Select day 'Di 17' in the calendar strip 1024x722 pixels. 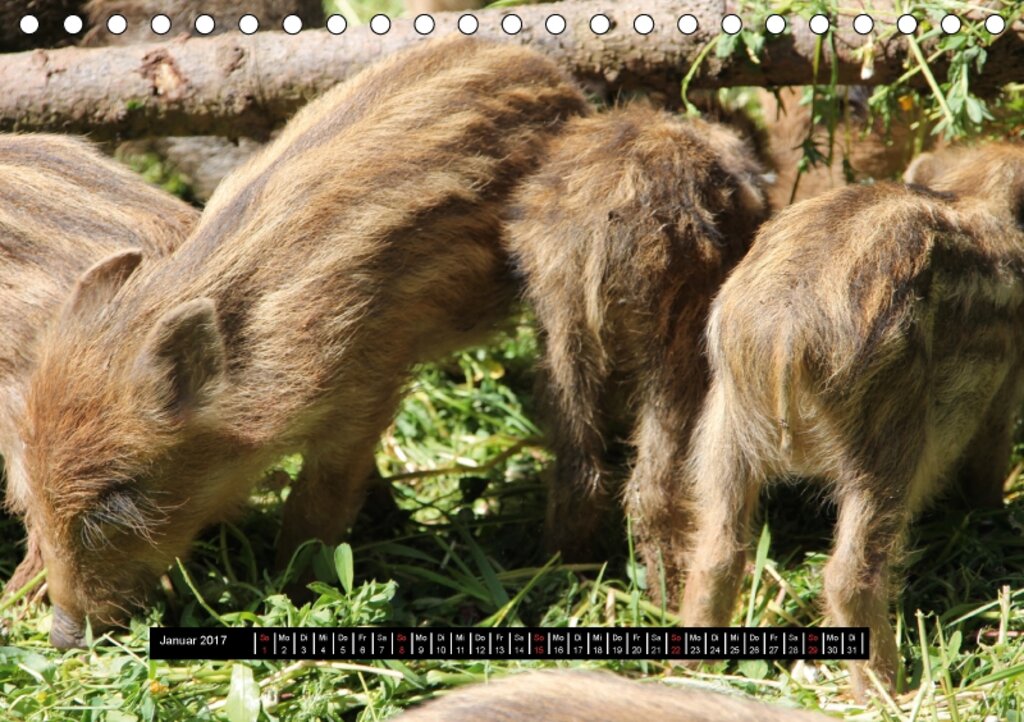click(578, 644)
